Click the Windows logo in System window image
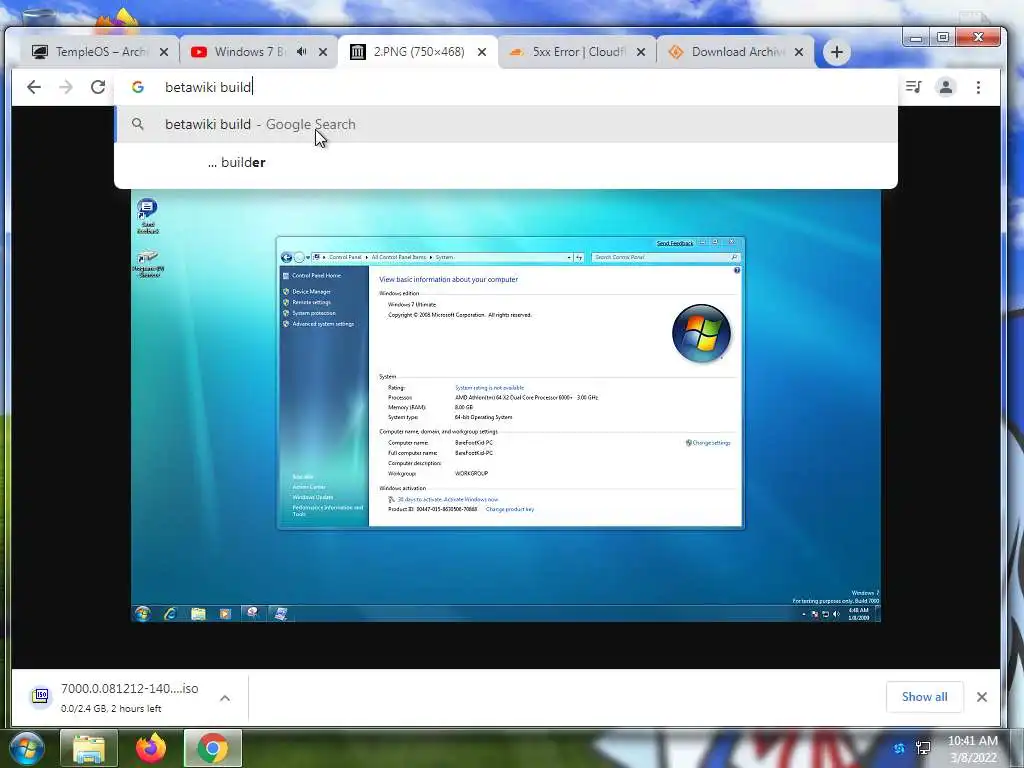Viewport: 1024px width, 768px height. tap(701, 333)
